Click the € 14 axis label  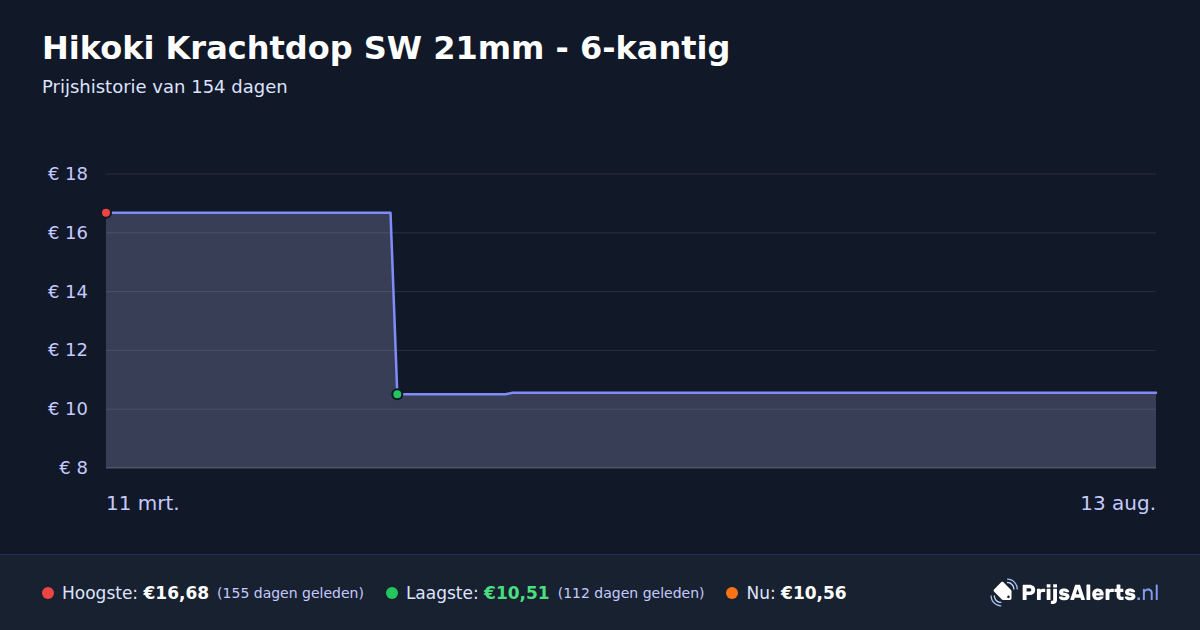[68, 292]
